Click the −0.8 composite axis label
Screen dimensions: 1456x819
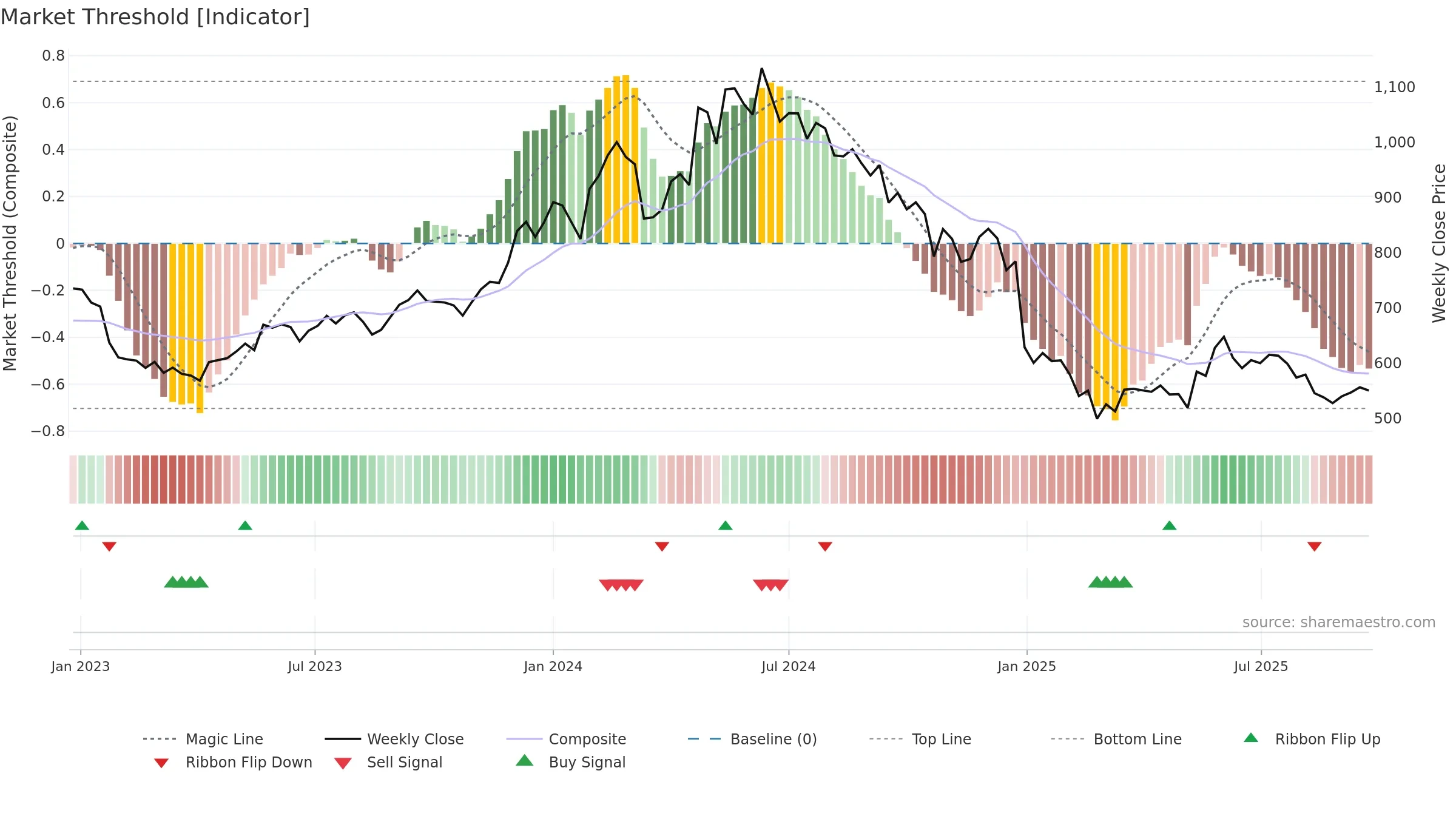(47, 431)
